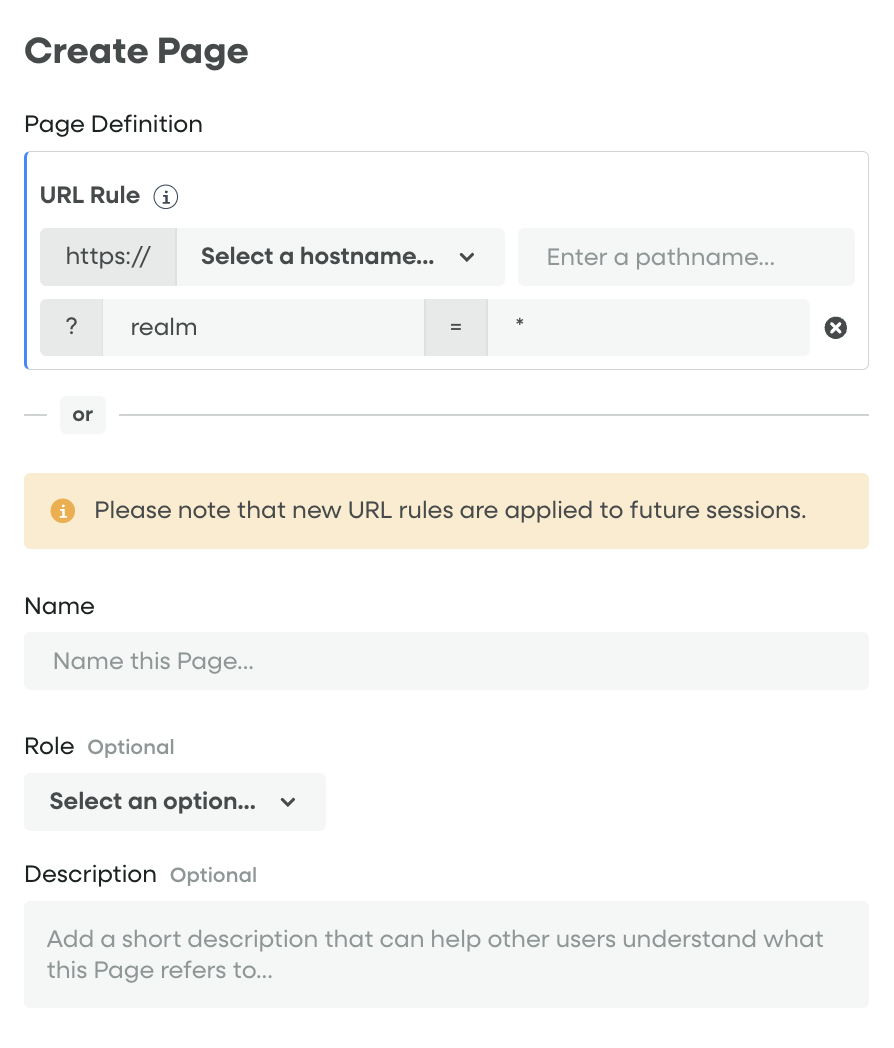Click the chevron next to hostname selector
The width and height of the screenshot is (894, 1048).
pos(467,257)
